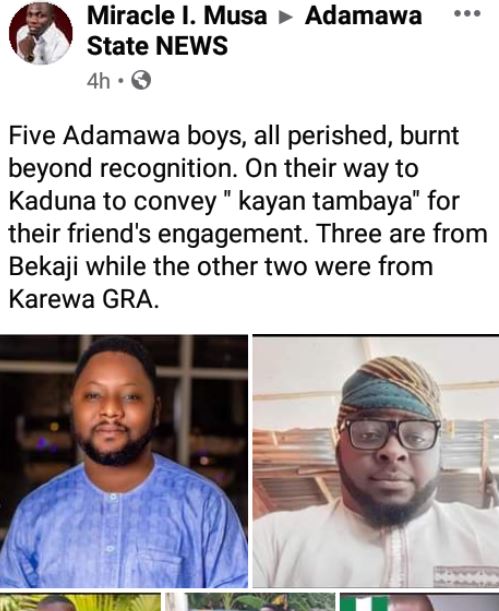Tap the line mentioning Bekaji
Screen dimensions: 499x611
coord(220,267)
